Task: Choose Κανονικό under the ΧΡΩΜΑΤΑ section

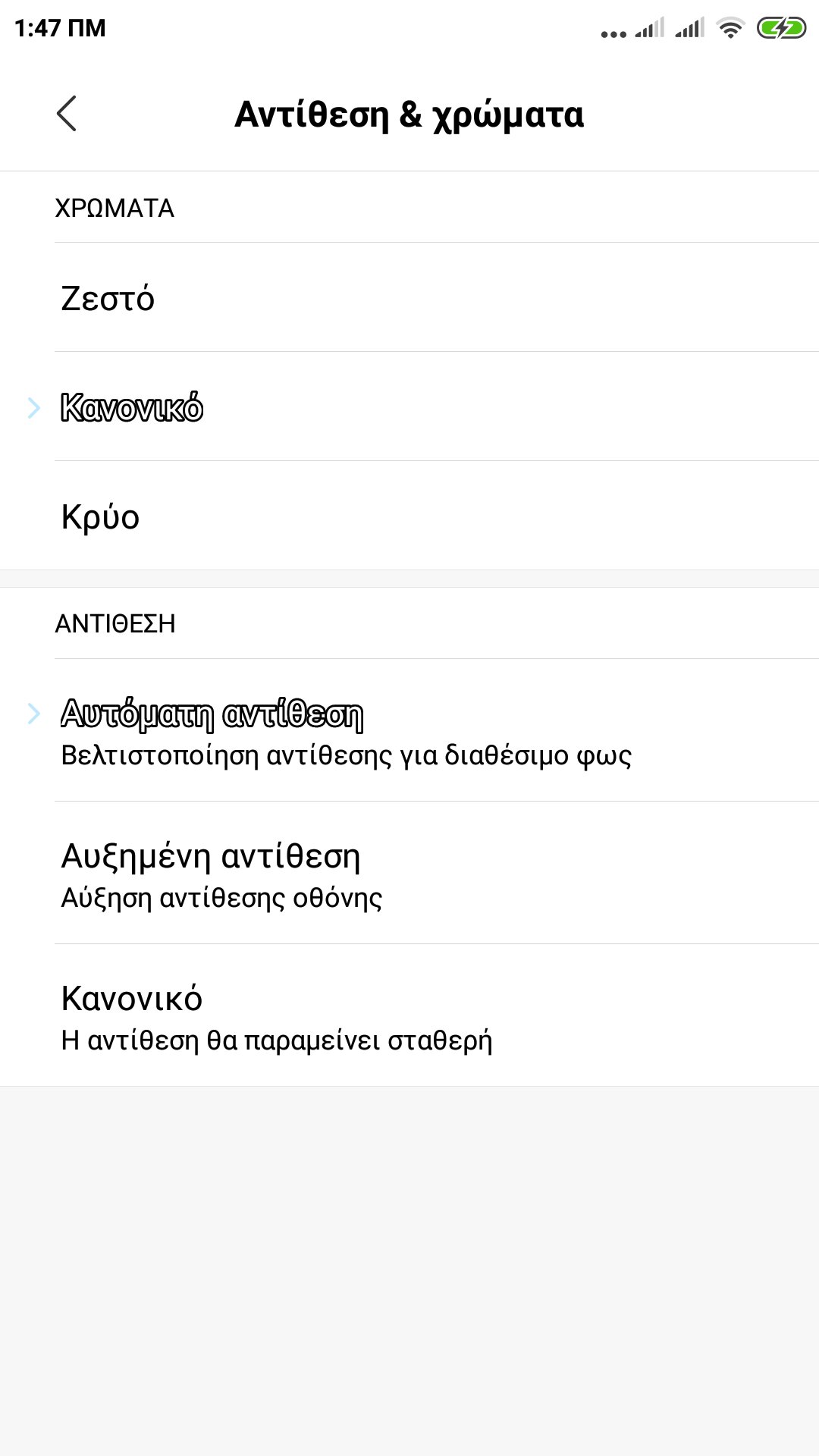Action: 132,407
